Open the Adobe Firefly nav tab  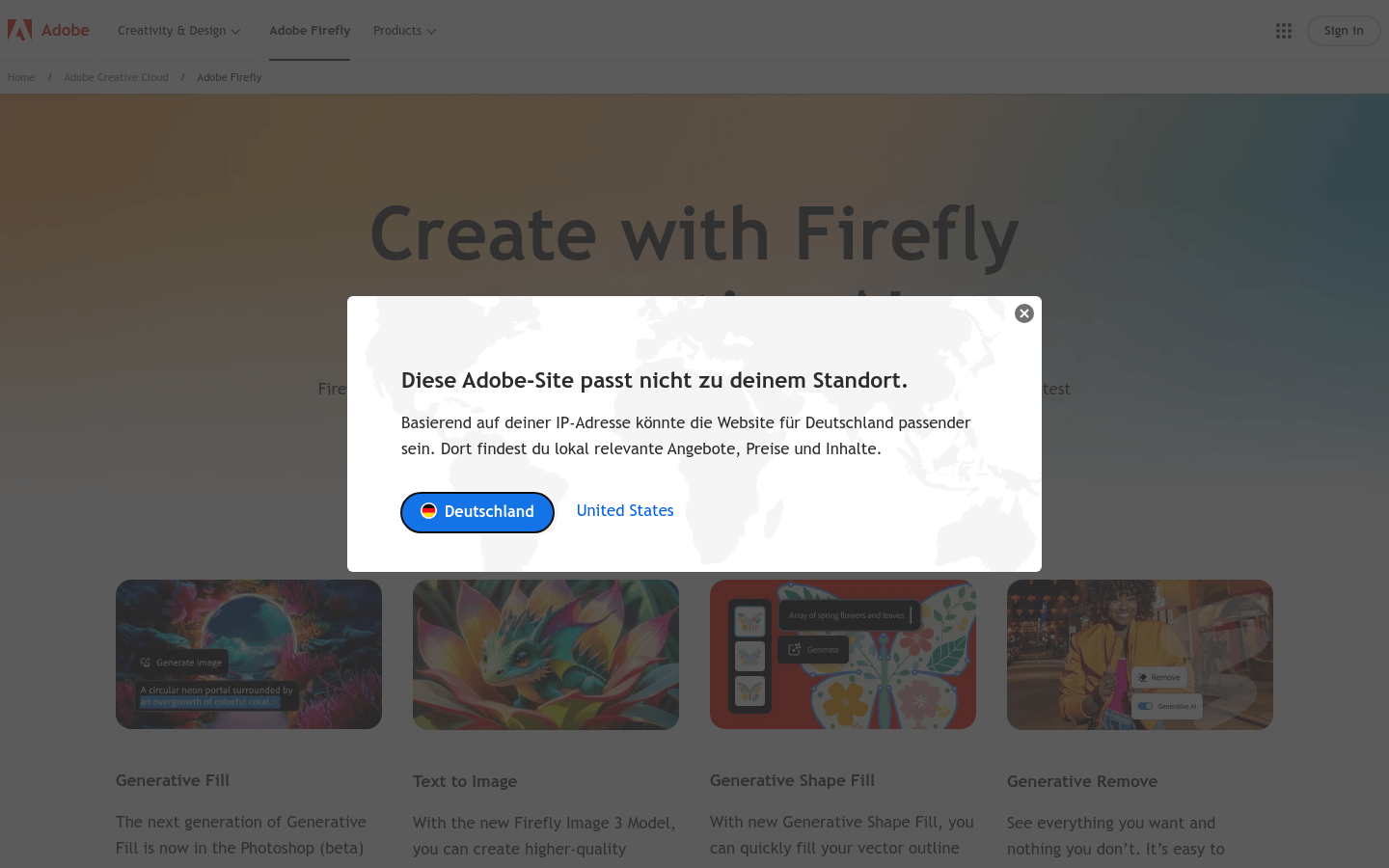click(310, 31)
